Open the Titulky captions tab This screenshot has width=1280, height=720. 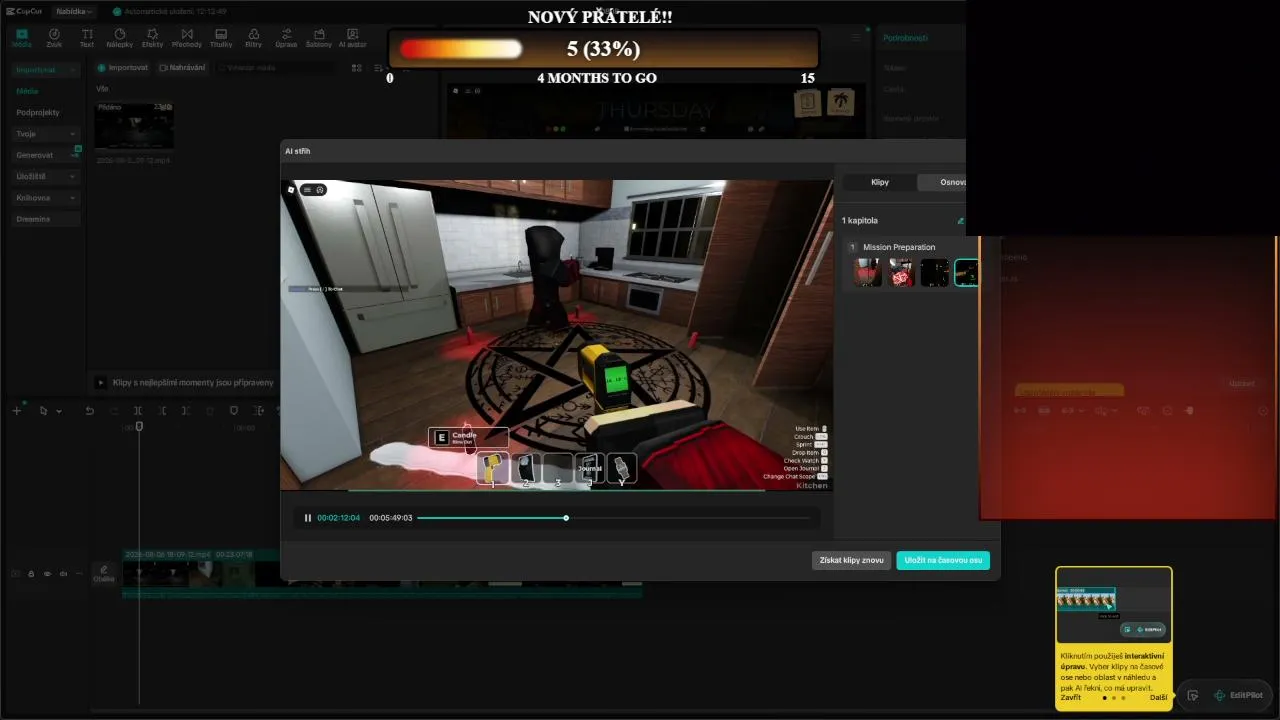[221, 38]
